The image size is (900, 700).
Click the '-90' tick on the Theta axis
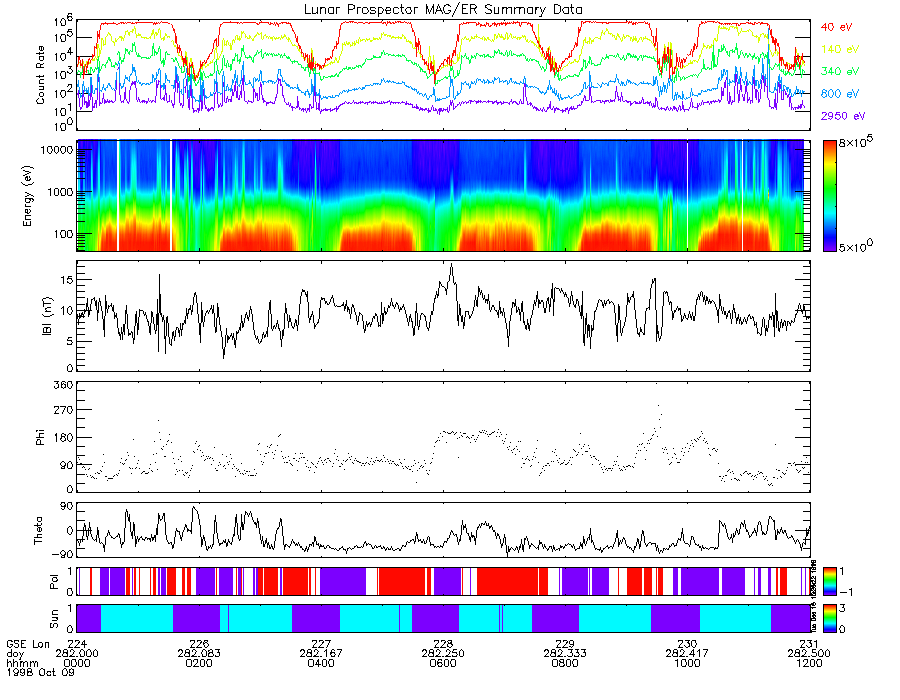61,554
